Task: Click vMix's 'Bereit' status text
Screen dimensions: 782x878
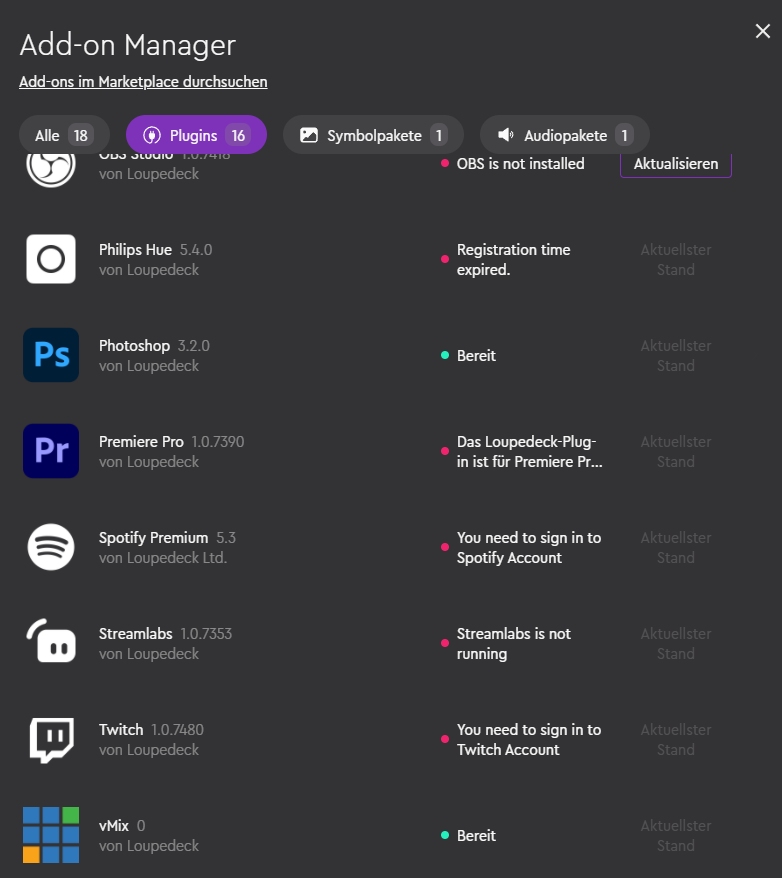Action: [x=476, y=835]
